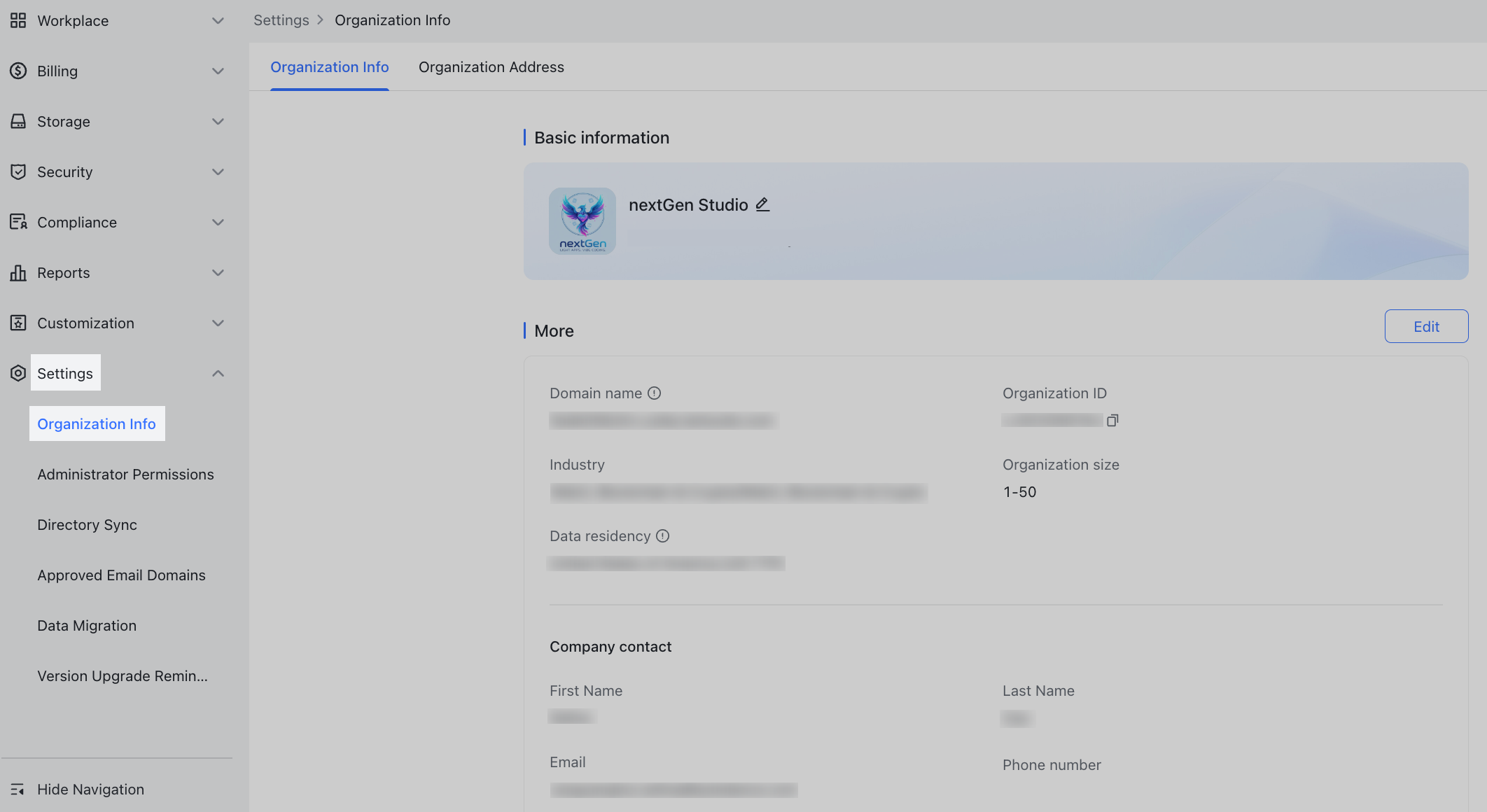The width and height of the screenshot is (1487, 812).
Task: Click organization size value 1-50
Action: pos(1019,492)
